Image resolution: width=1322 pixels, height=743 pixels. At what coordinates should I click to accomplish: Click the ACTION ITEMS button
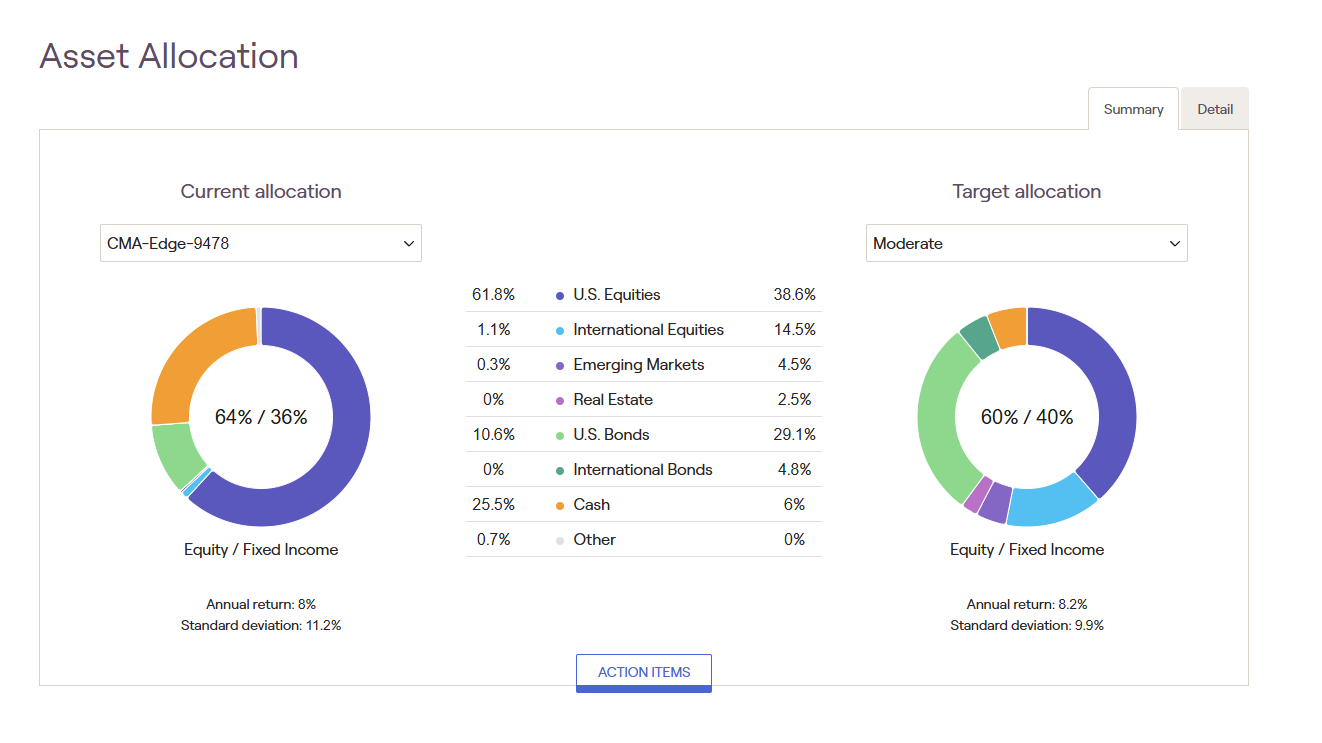point(644,673)
